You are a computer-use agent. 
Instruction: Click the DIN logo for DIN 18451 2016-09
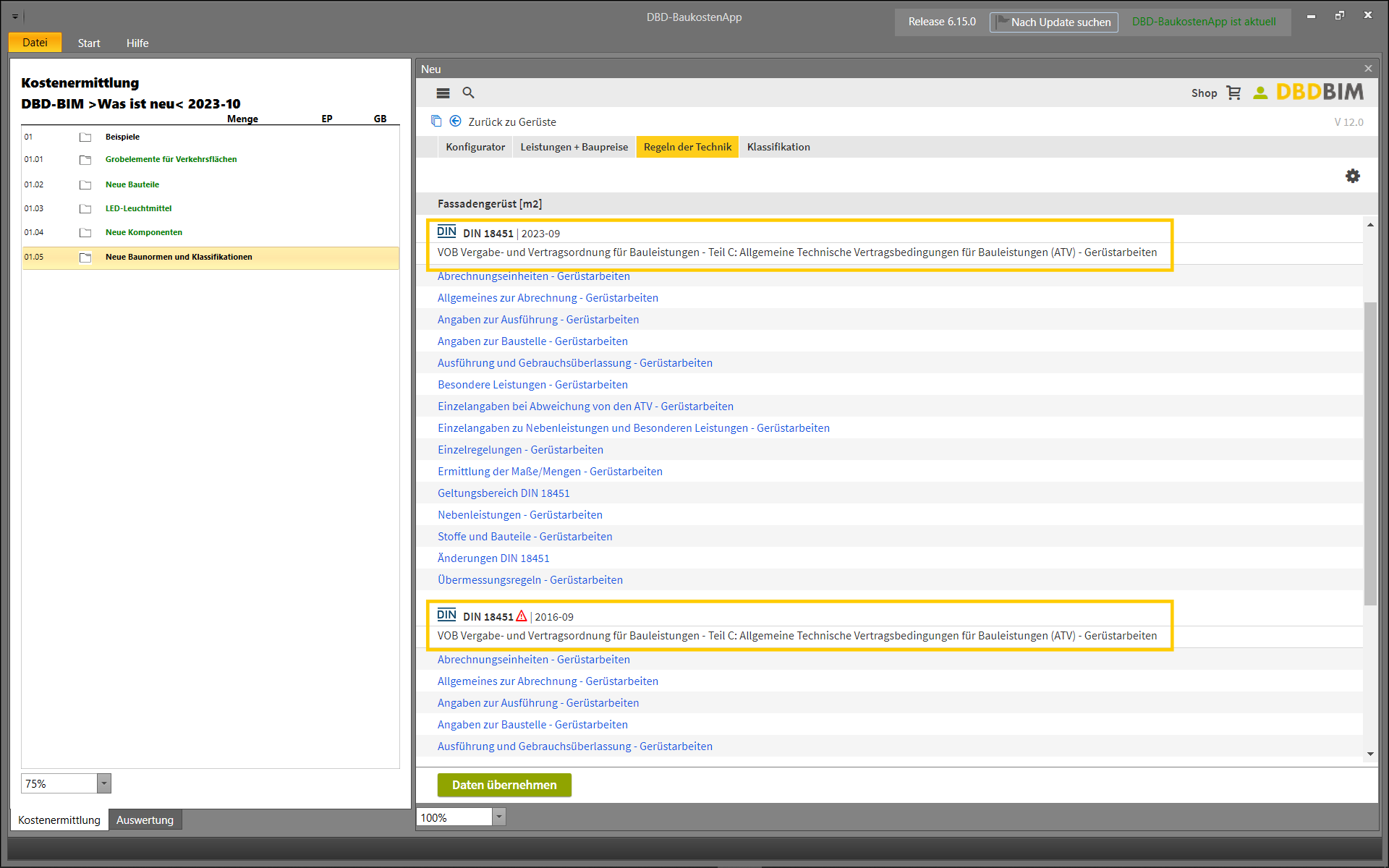(446, 615)
